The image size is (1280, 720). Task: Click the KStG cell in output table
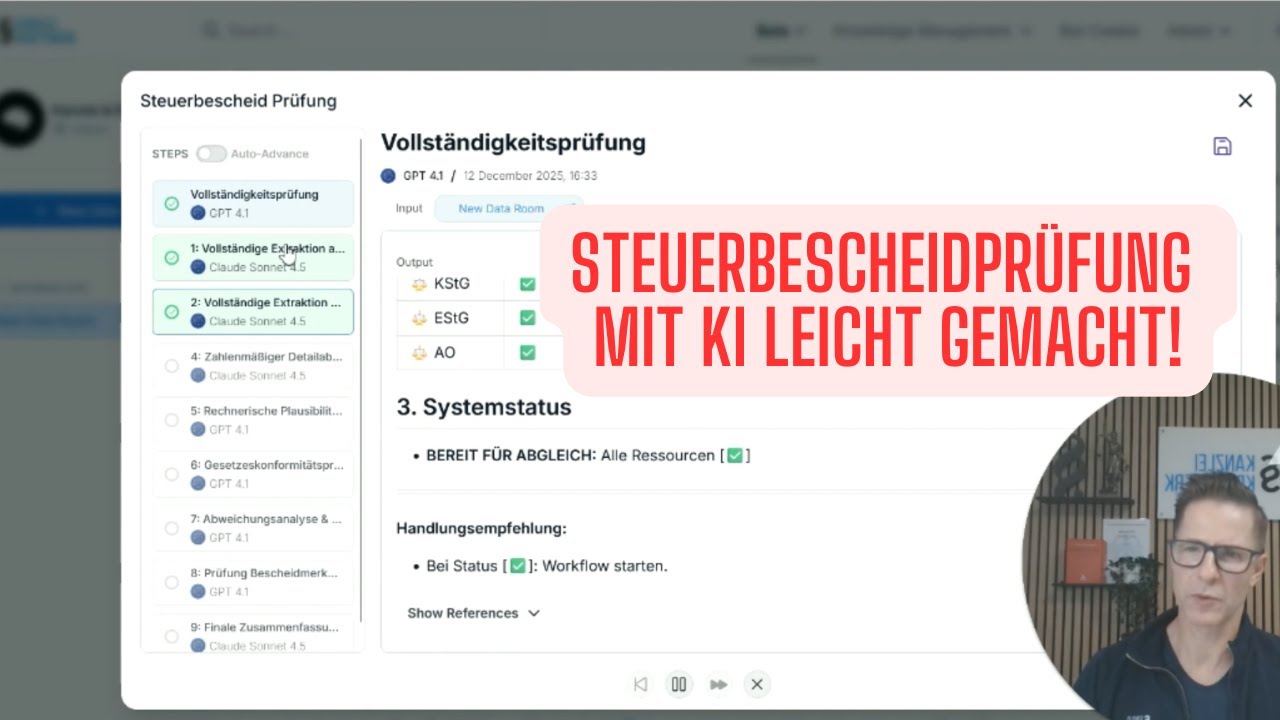pos(452,284)
